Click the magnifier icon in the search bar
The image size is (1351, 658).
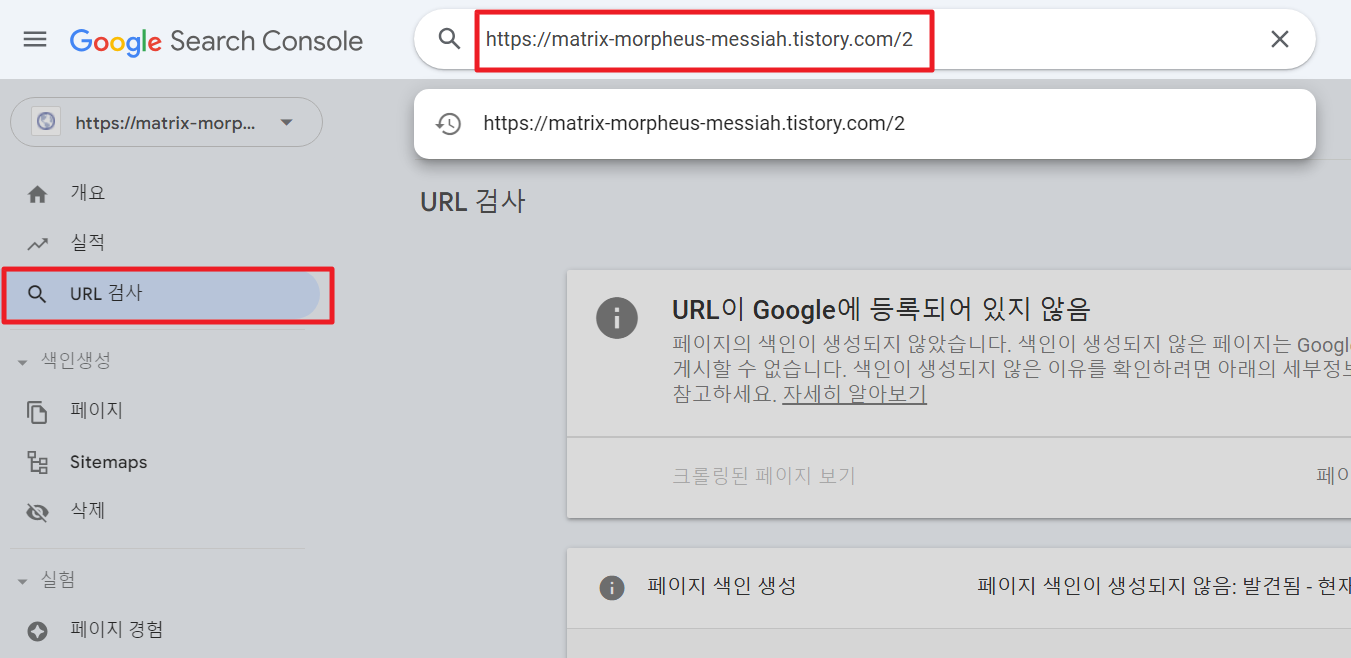[x=449, y=39]
